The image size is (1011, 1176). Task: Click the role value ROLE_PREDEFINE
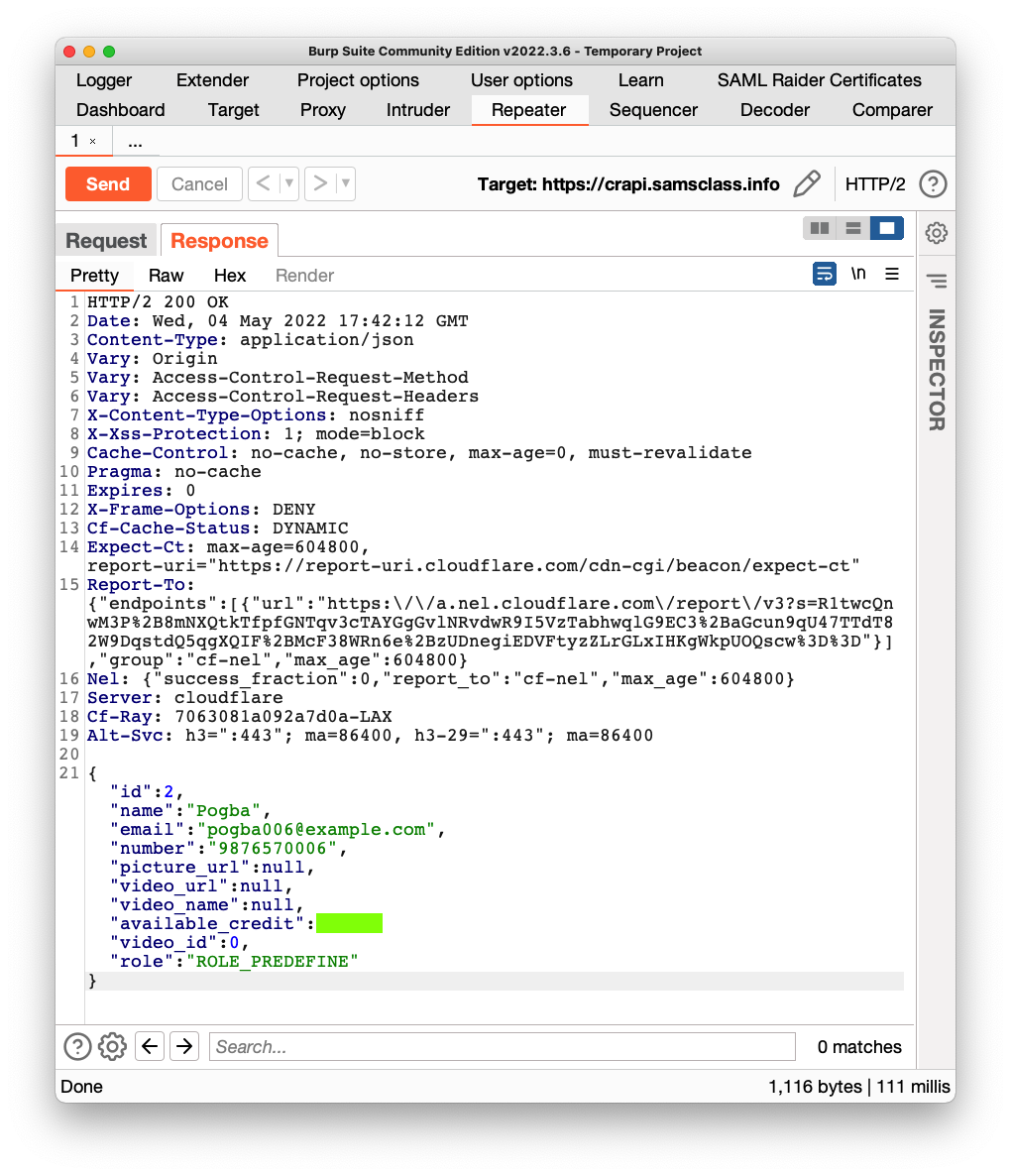pyautogui.click(x=272, y=962)
